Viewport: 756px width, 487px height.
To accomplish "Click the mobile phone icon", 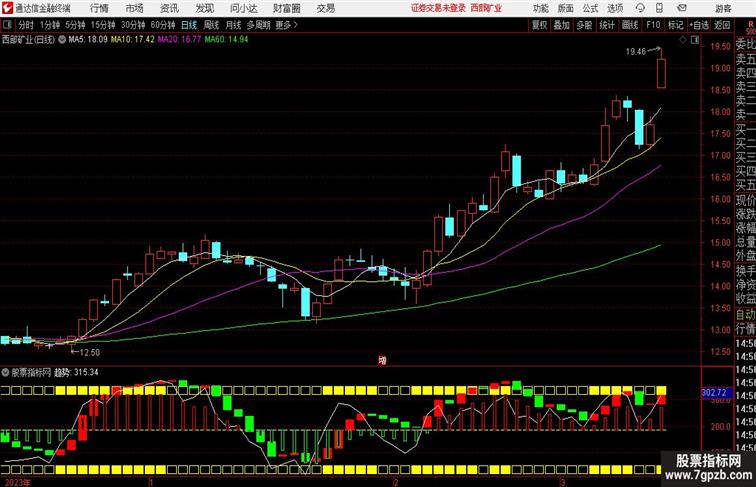I will tap(660, 8).
